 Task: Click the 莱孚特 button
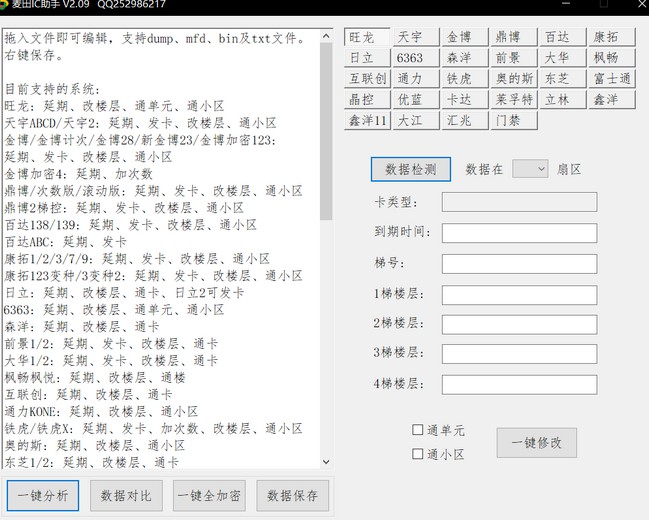click(x=514, y=99)
